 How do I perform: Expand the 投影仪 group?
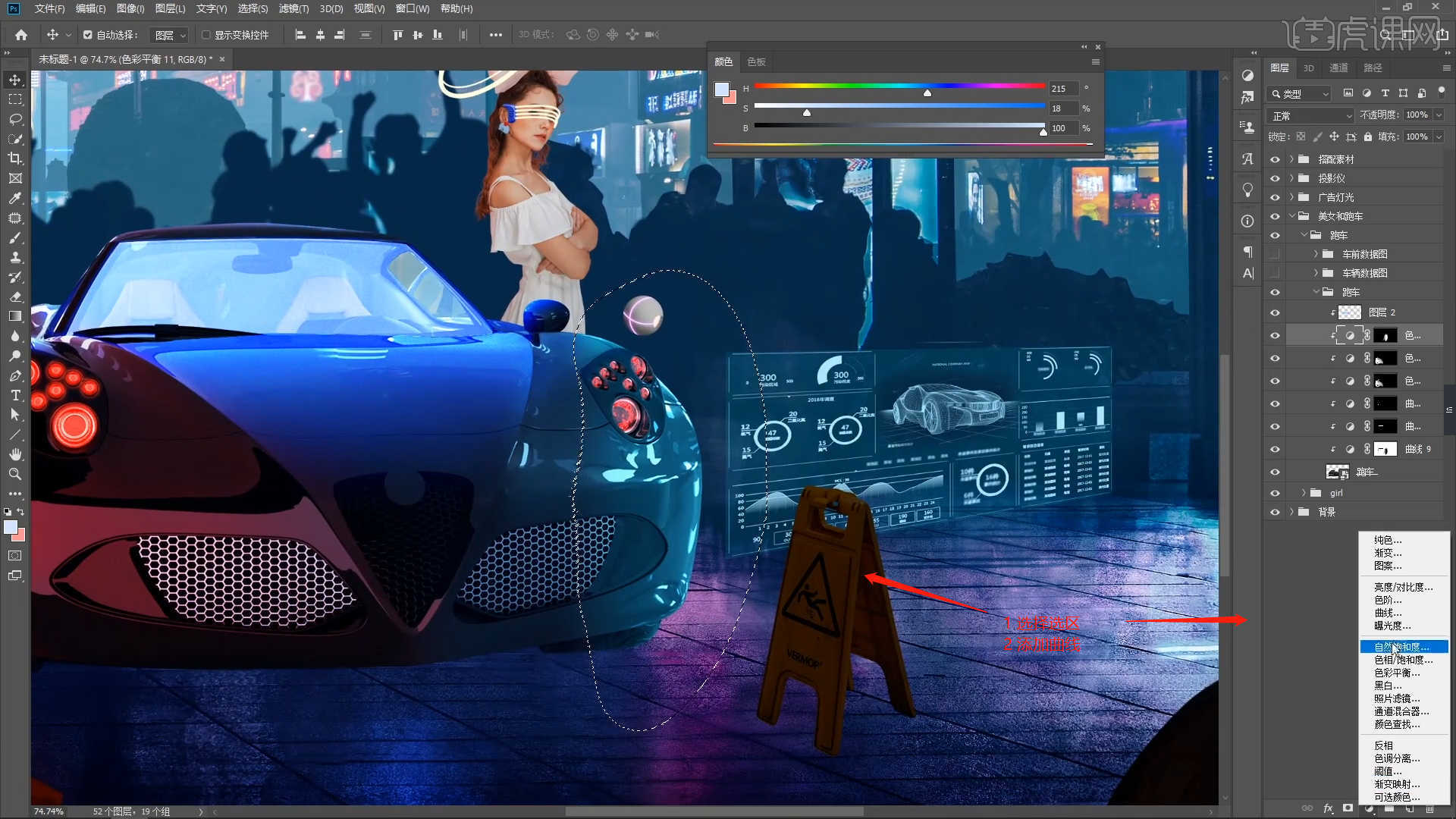[x=1291, y=178]
